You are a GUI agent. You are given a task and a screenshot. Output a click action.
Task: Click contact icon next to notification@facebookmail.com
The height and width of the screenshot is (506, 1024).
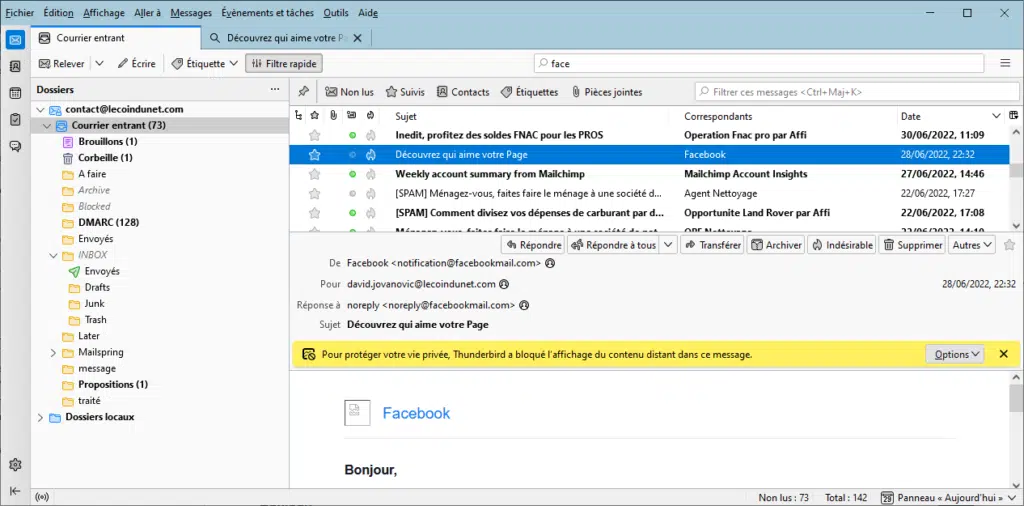tap(550, 263)
